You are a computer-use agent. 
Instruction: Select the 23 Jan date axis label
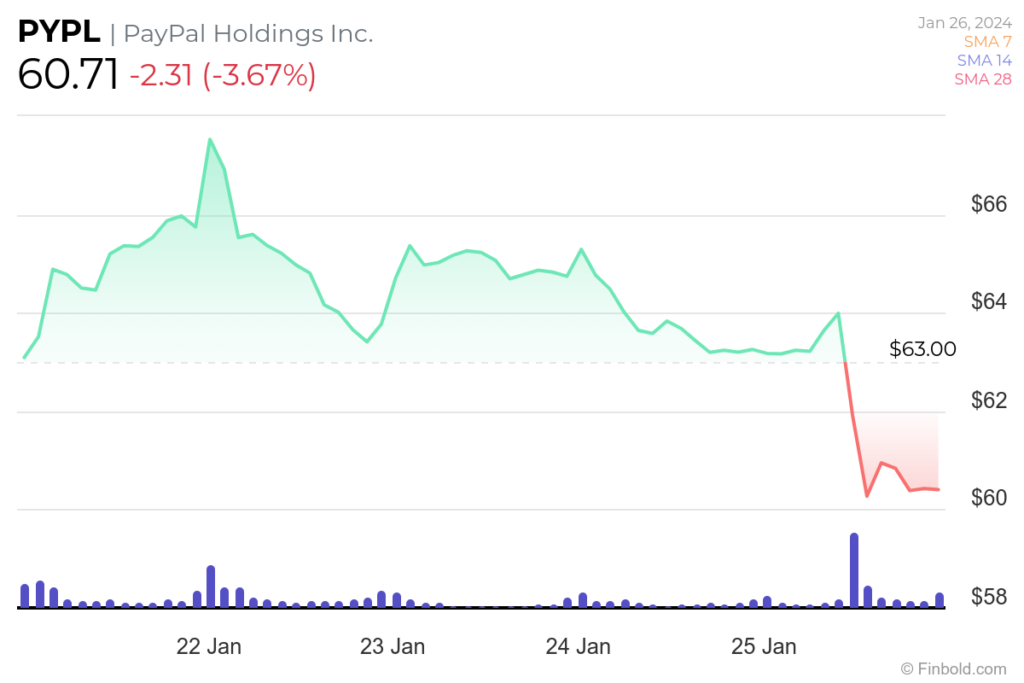pos(392,646)
